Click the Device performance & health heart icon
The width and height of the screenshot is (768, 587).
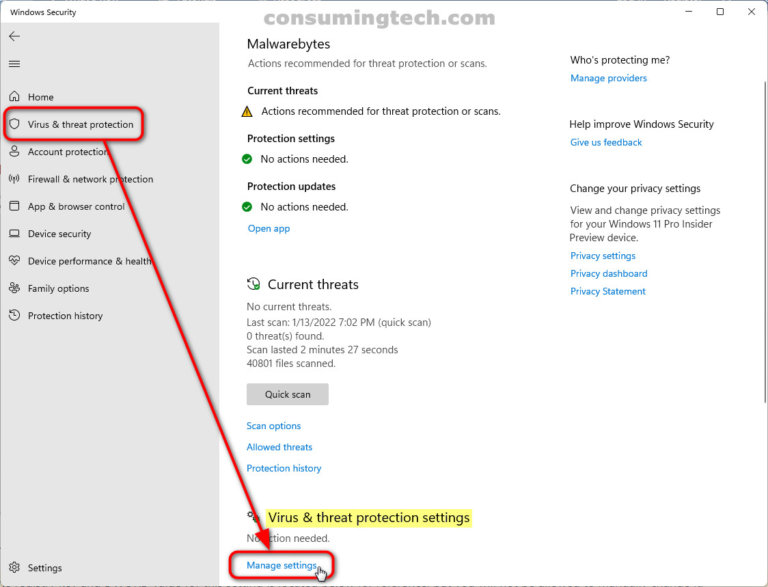(14, 261)
